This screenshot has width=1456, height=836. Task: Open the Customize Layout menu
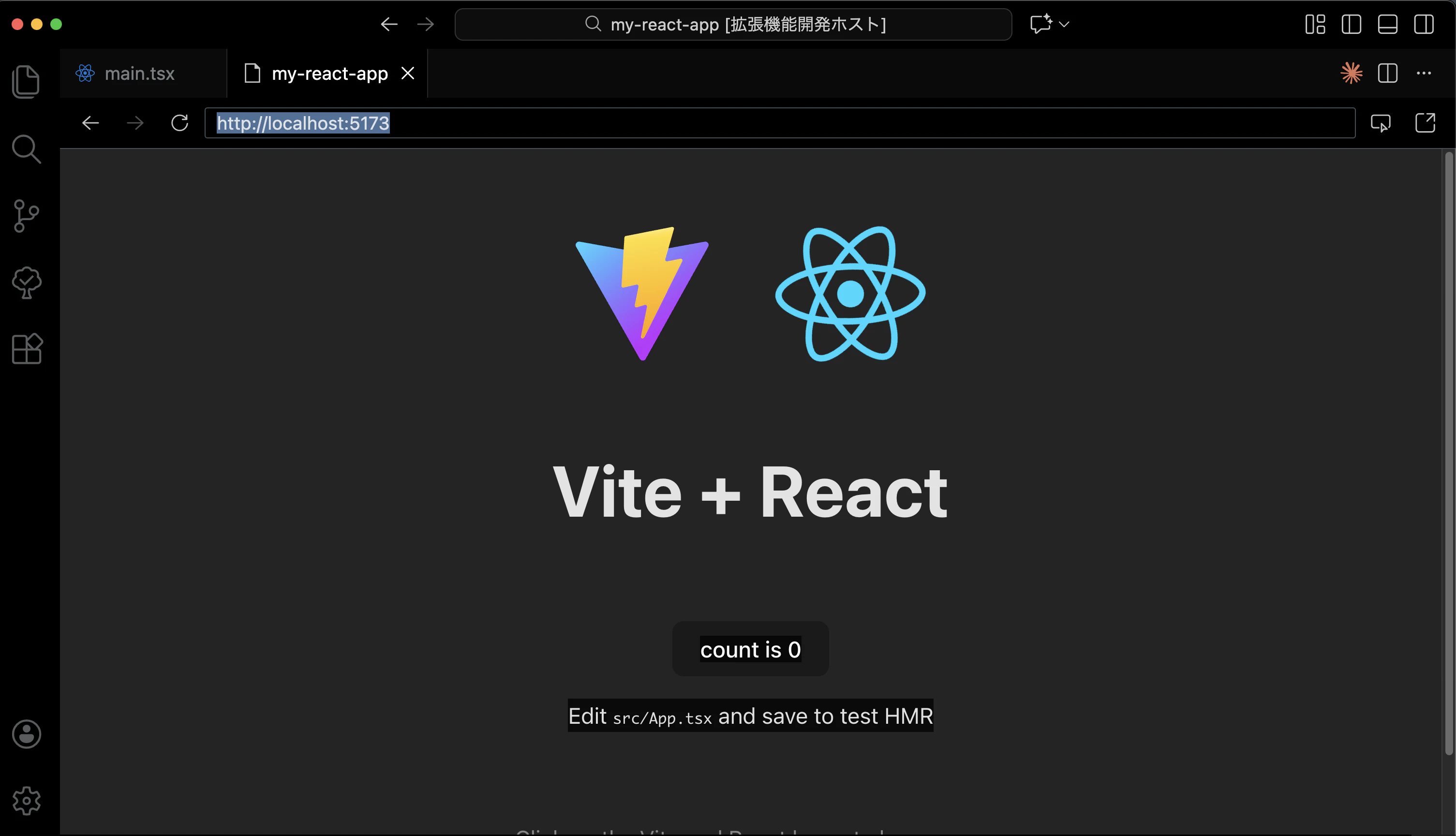coord(1315,24)
